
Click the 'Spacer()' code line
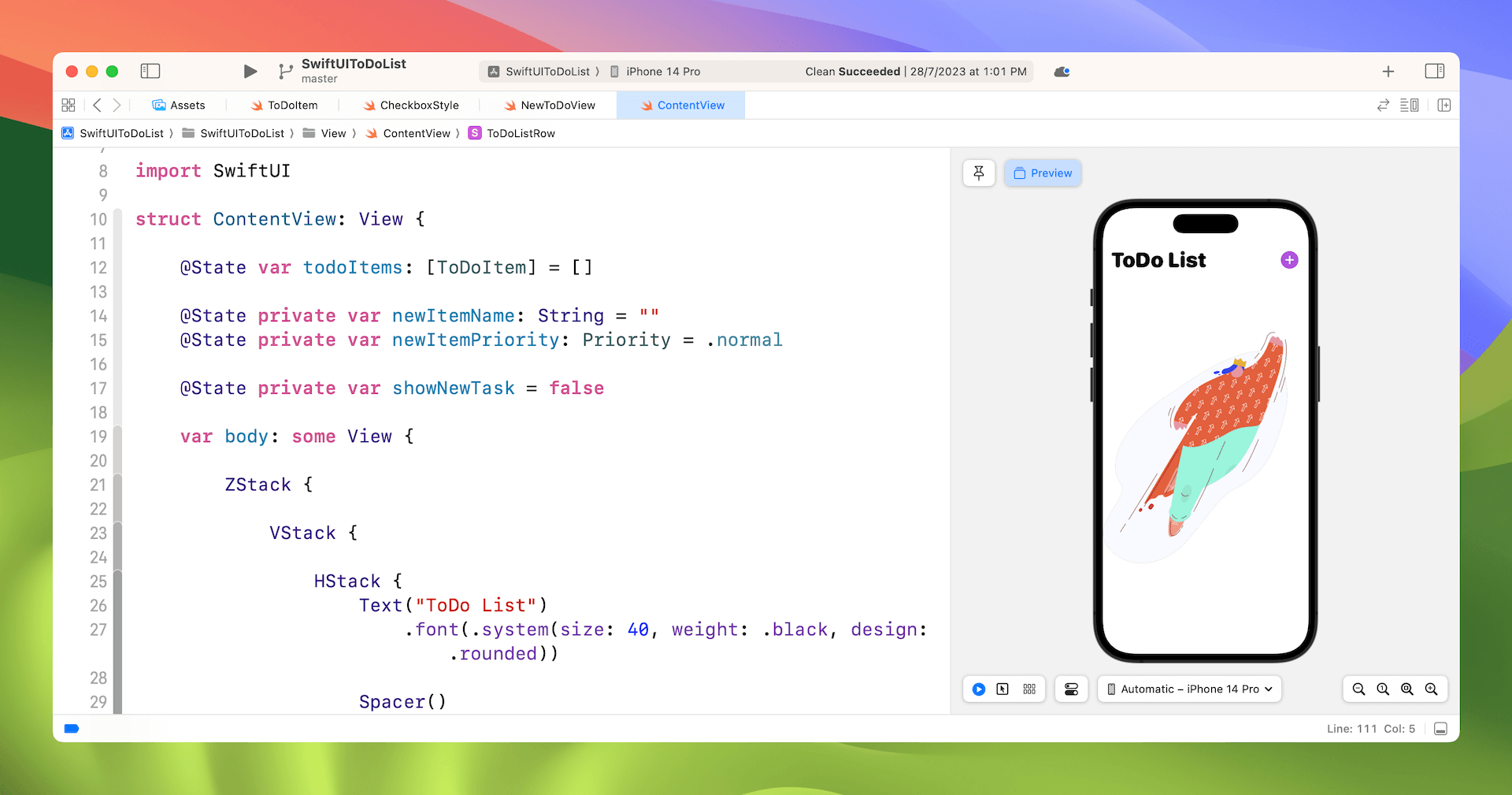402,702
